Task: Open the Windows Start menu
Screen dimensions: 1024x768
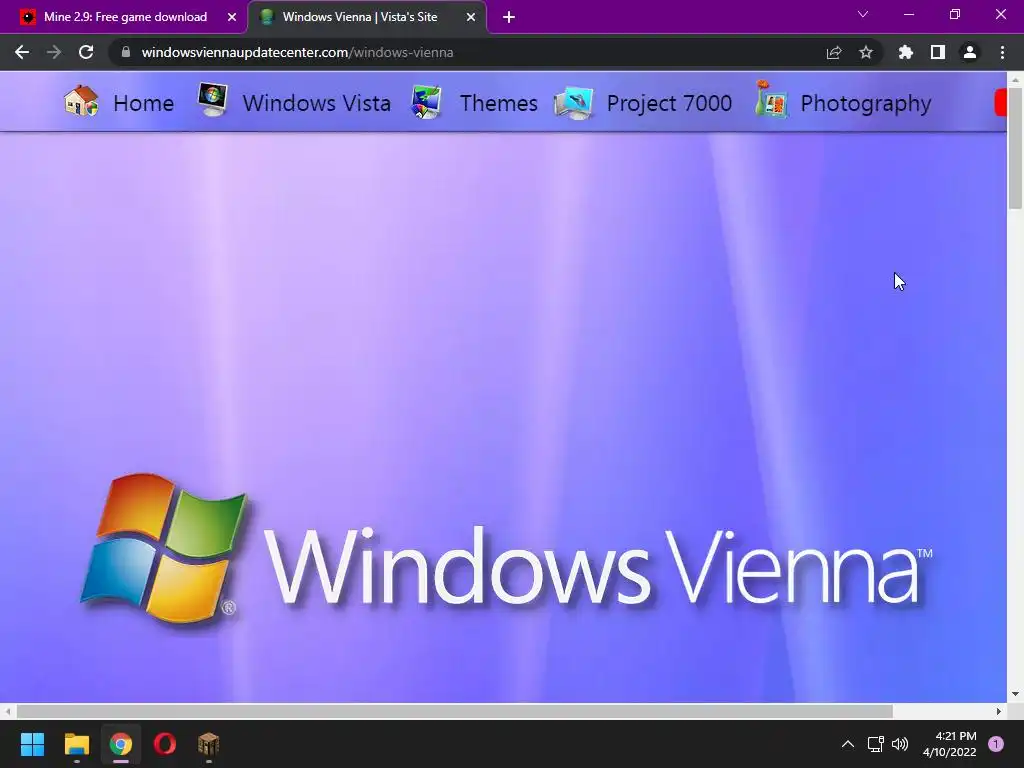Action: [x=32, y=744]
